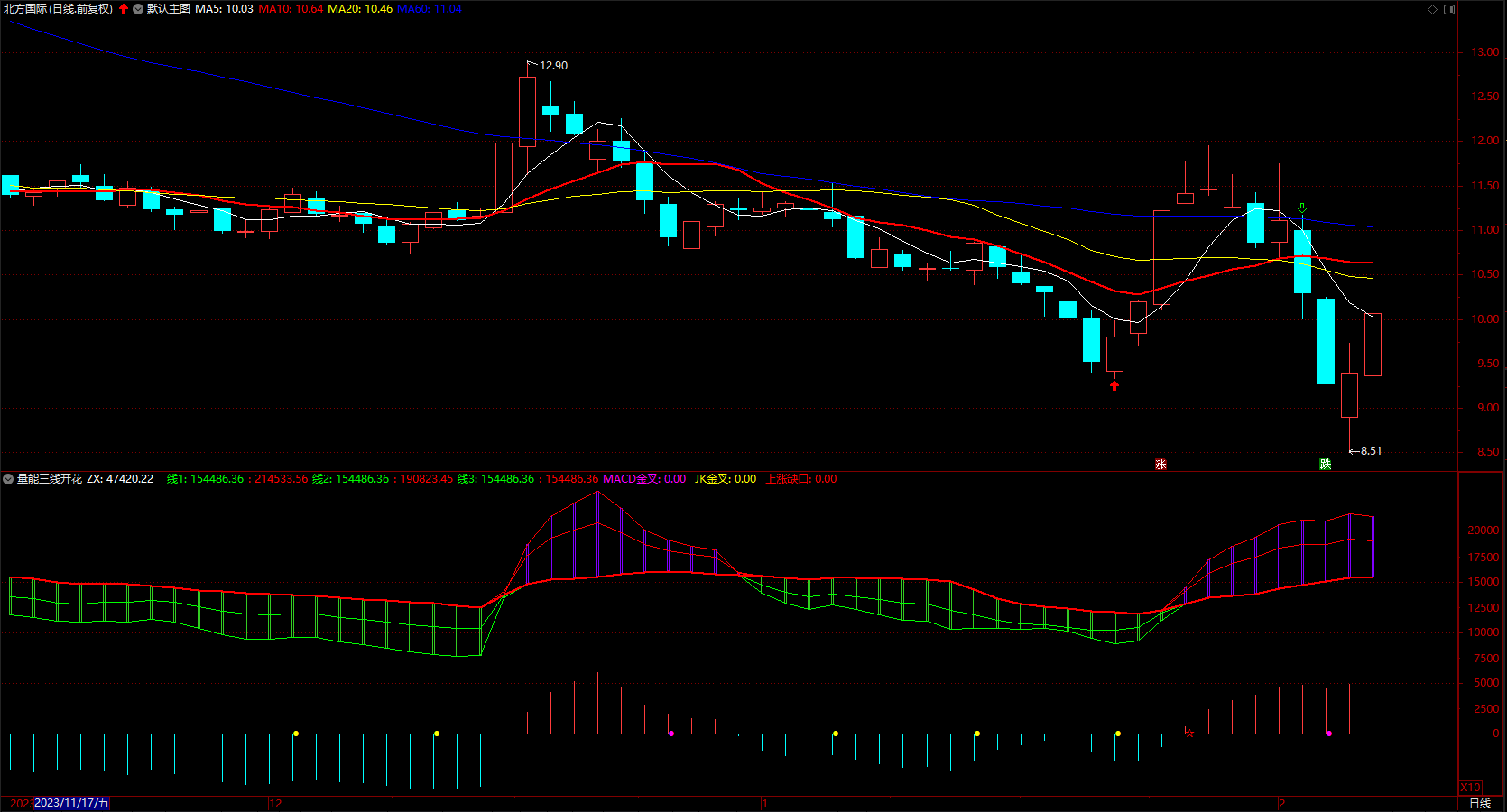Expand the 默认主图 main chart indicator dropdown

pos(138,9)
